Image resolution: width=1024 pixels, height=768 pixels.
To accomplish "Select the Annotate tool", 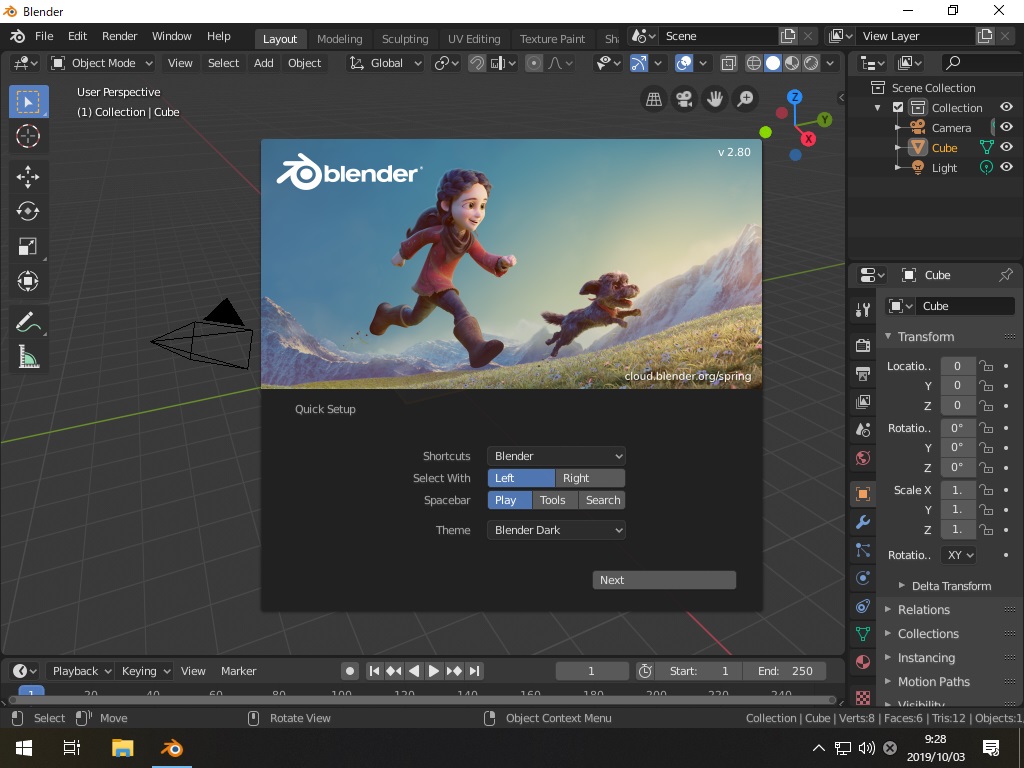I will pyautogui.click(x=28, y=321).
